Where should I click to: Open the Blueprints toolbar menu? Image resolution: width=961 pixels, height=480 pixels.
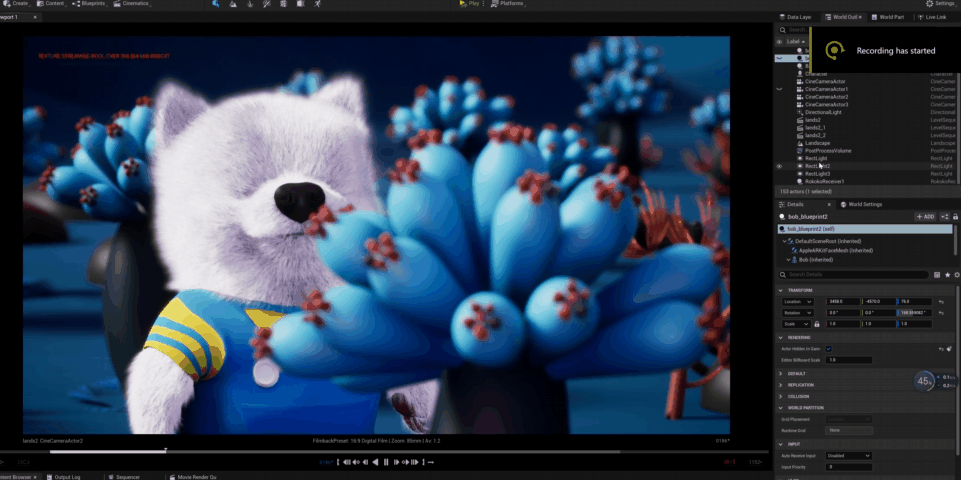(x=90, y=4)
